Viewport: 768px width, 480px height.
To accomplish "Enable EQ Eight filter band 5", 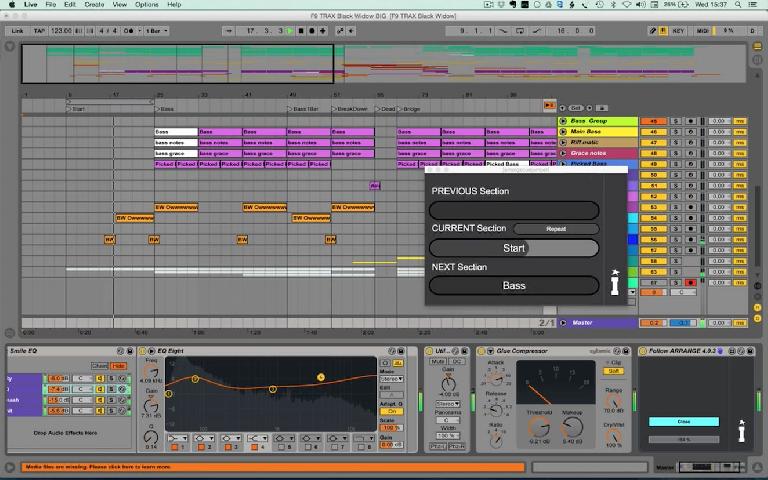I will (281, 447).
